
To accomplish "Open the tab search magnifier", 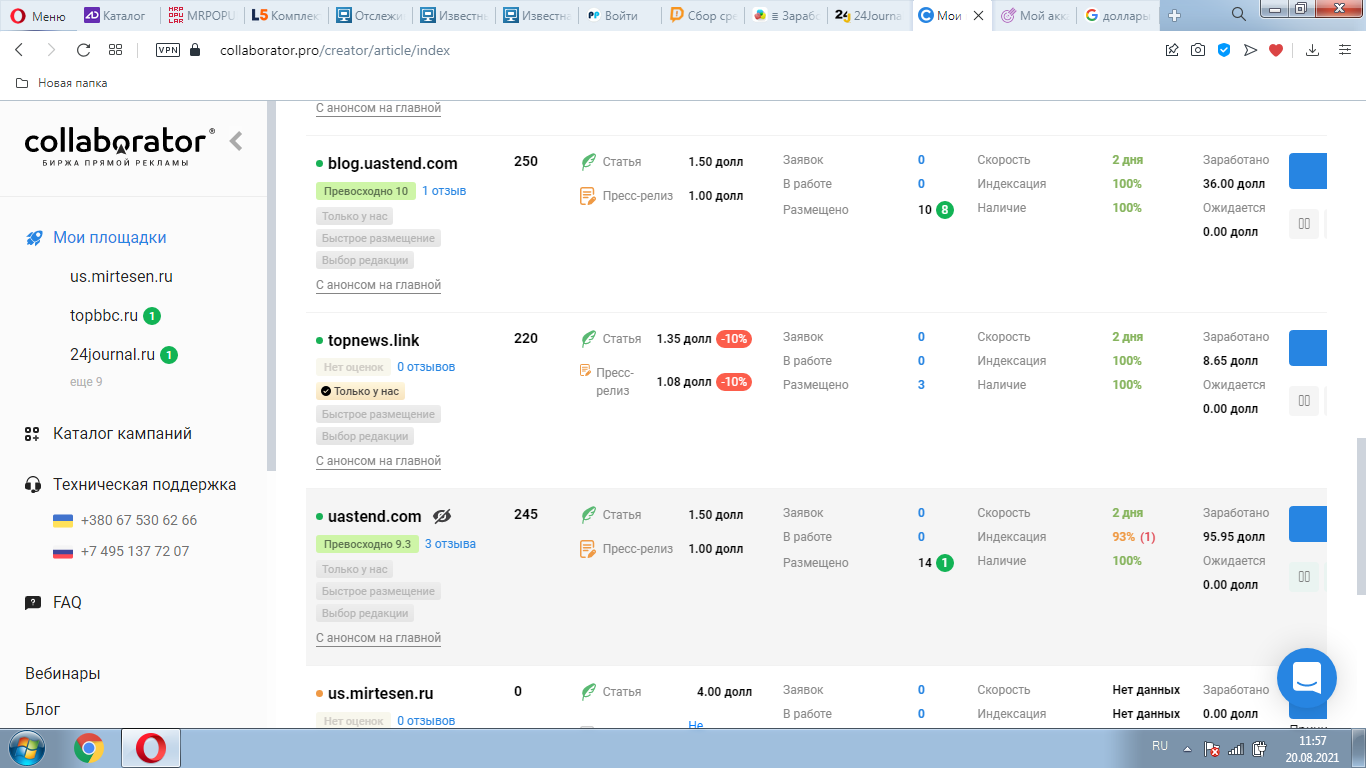I will (x=1239, y=14).
